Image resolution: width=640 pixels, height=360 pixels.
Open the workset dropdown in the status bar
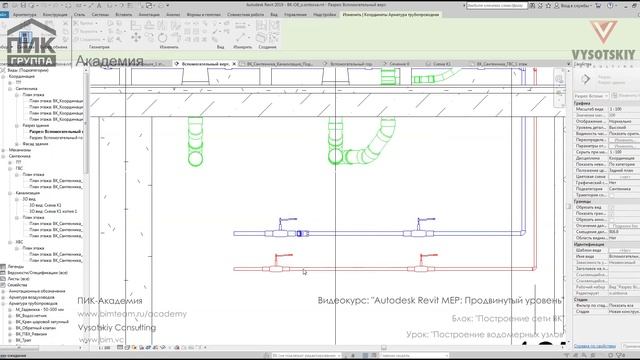(x=306, y=356)
